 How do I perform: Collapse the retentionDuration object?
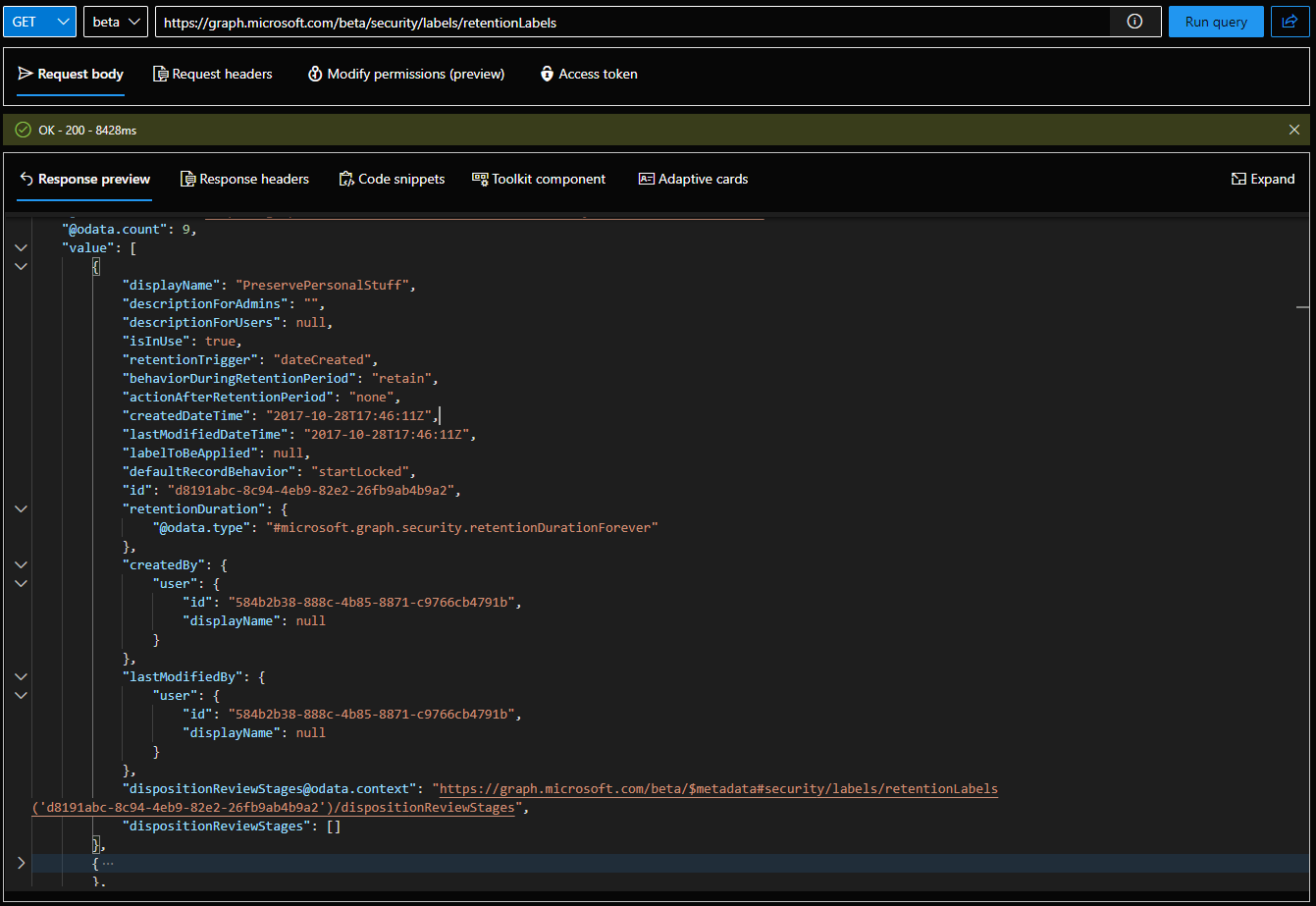pyautogui.click(x=21, y=508)
